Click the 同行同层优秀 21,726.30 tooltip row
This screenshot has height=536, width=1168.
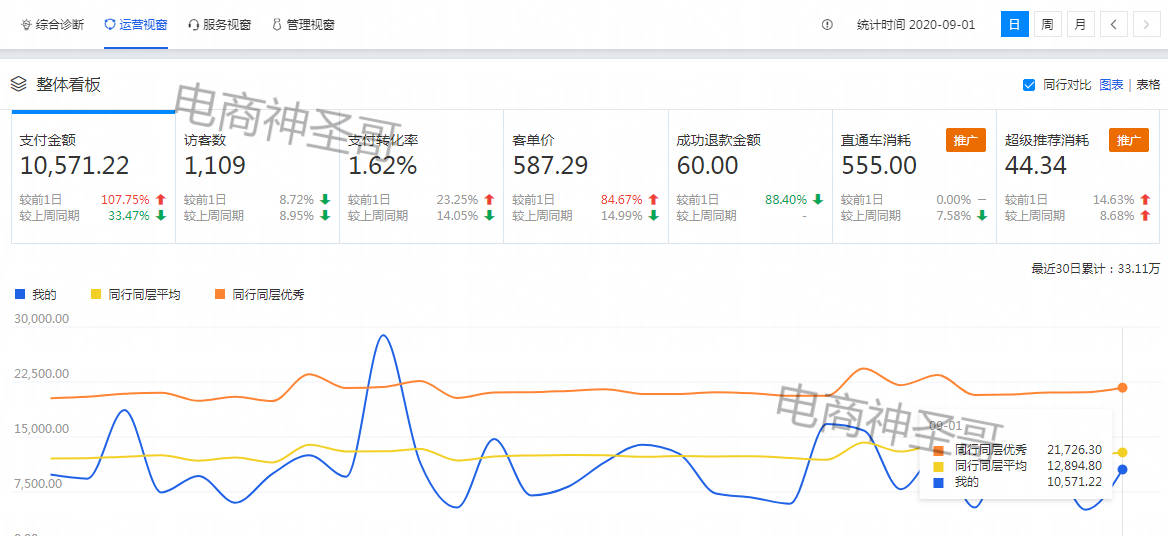tap(1018, 450)
